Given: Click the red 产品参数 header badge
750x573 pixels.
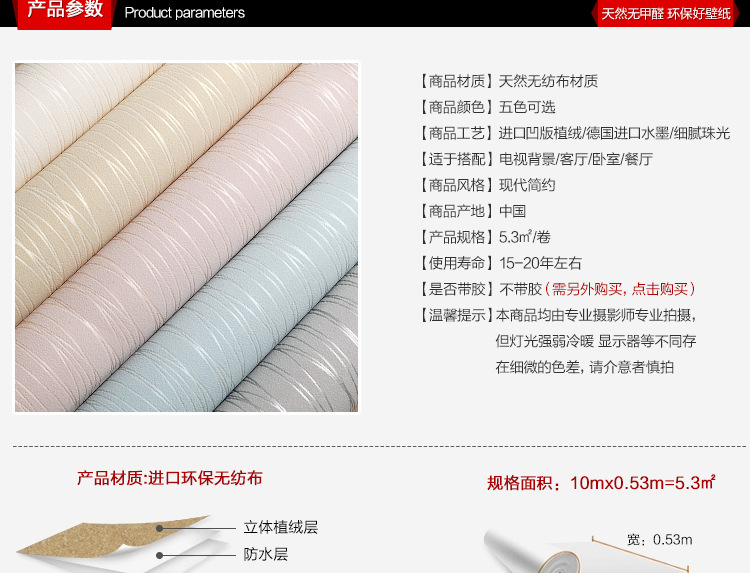Looking at the screenshot, I should point(65,13).
